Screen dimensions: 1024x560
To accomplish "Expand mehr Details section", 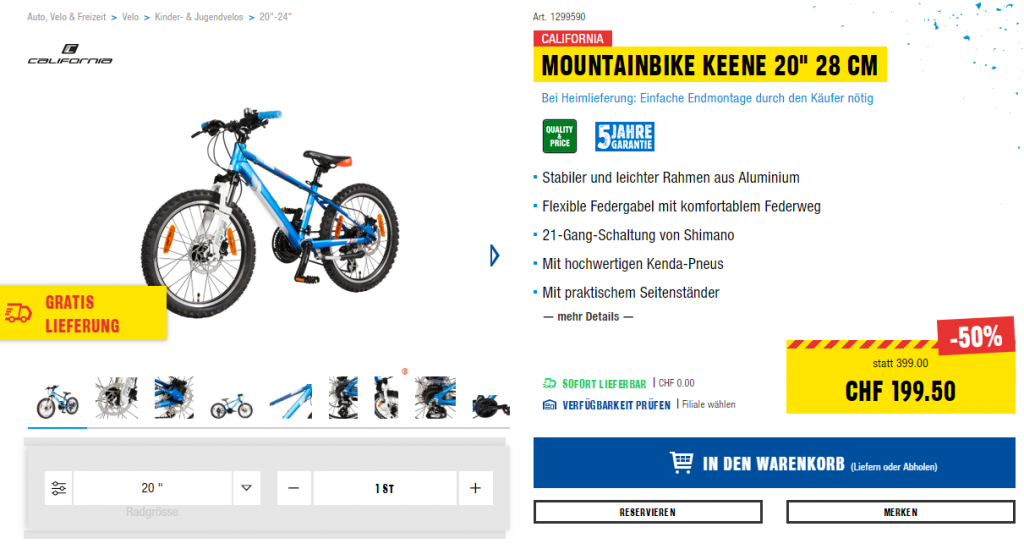I will coord(588,317).
